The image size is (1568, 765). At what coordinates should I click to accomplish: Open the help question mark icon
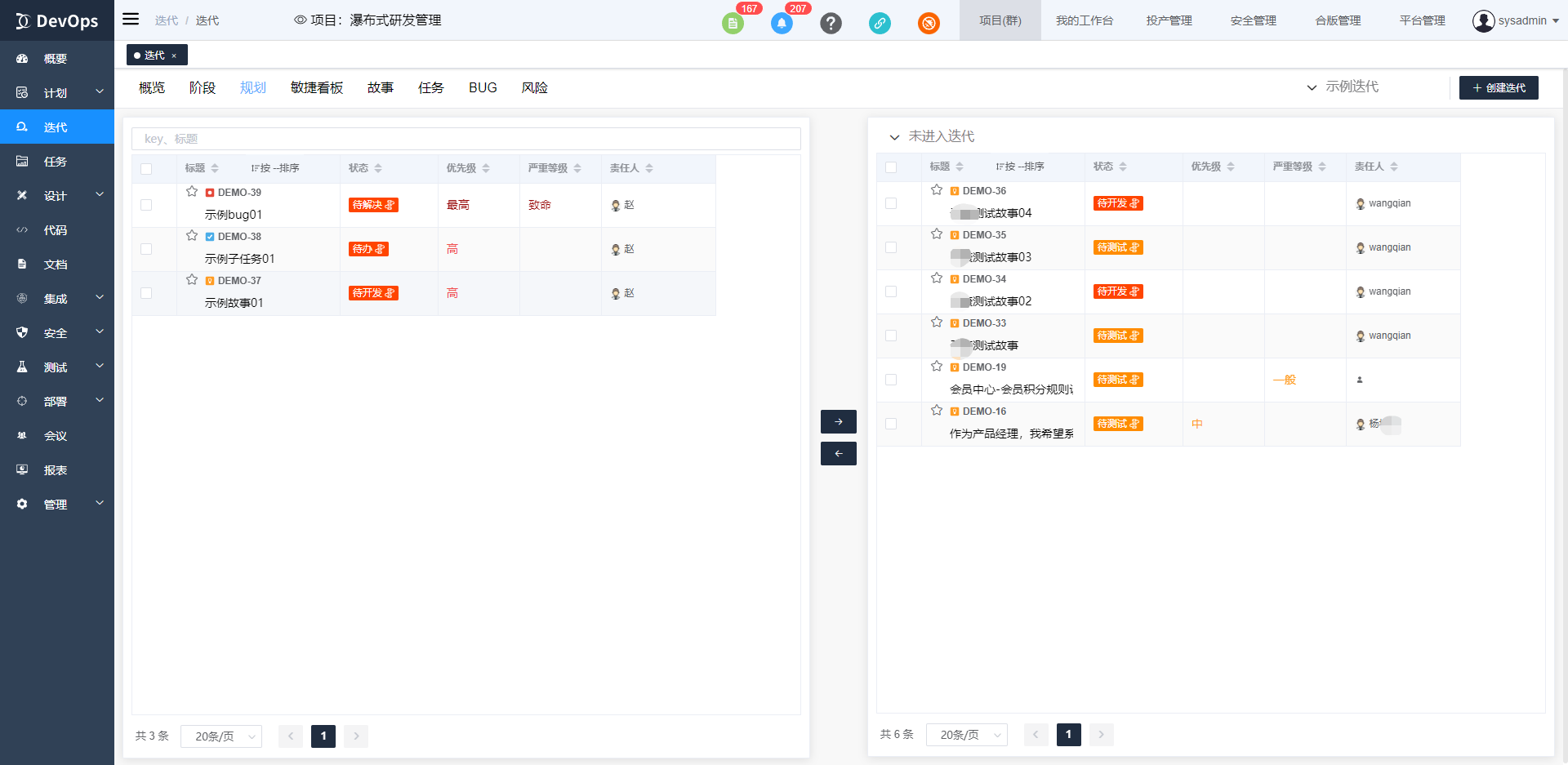[x=831, y=24]
